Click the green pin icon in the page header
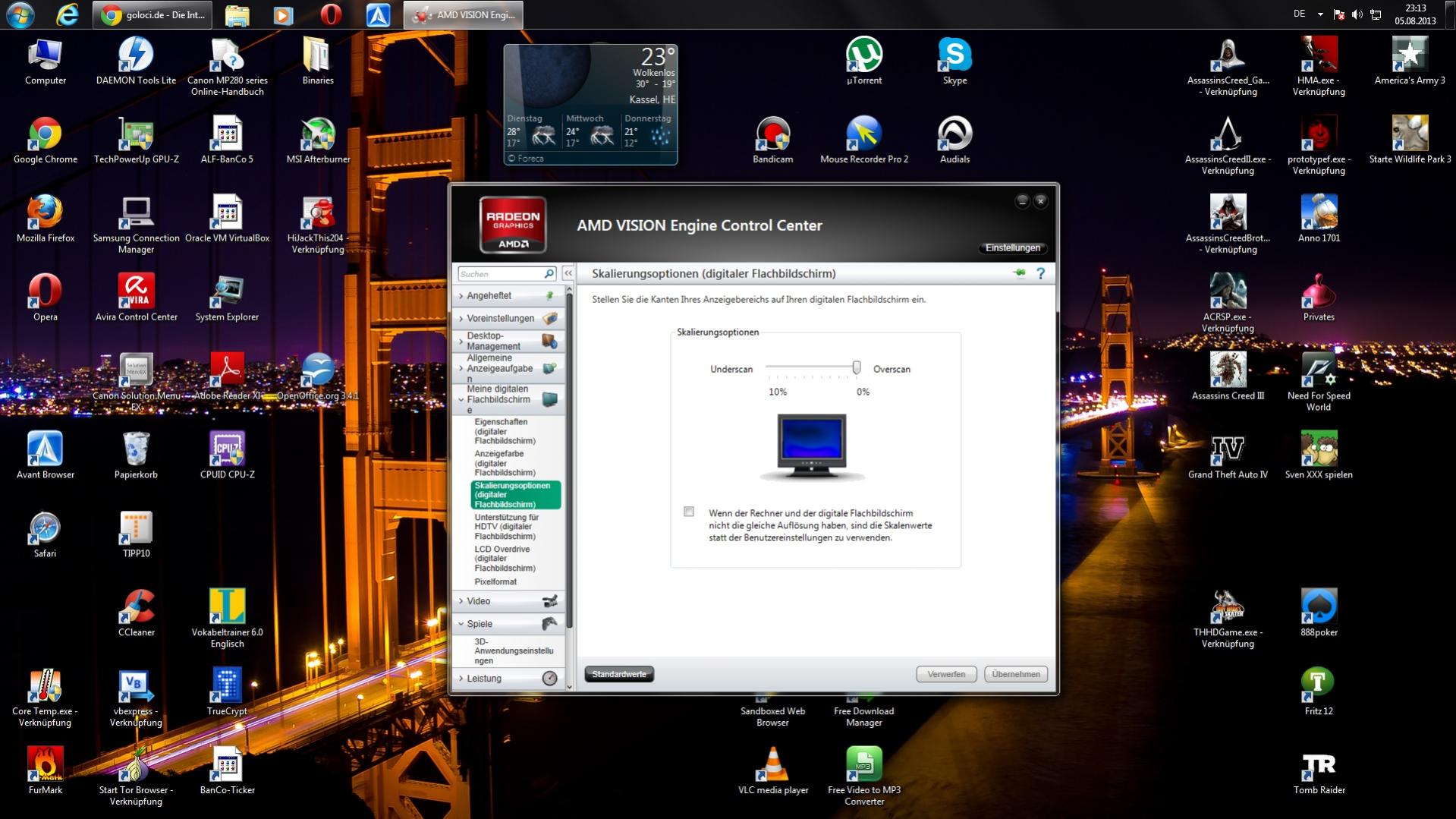 coord(1019,273)
